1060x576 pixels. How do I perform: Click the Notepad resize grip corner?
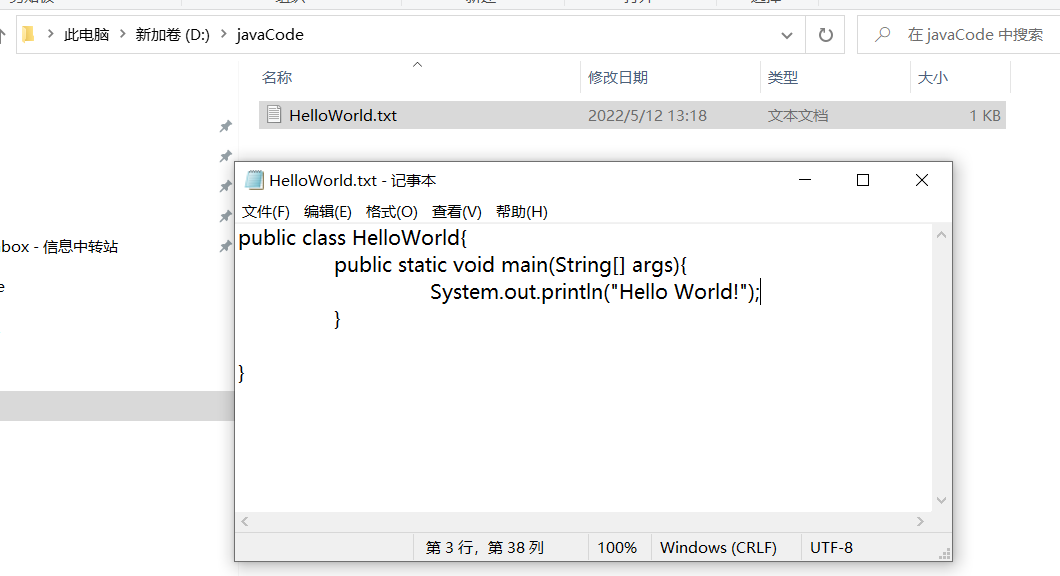click(x=944, y=554)
